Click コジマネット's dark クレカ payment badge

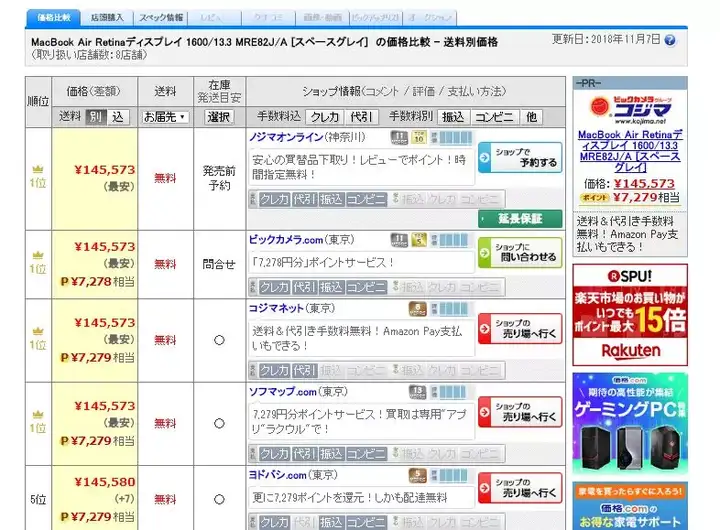click(274, 370)
